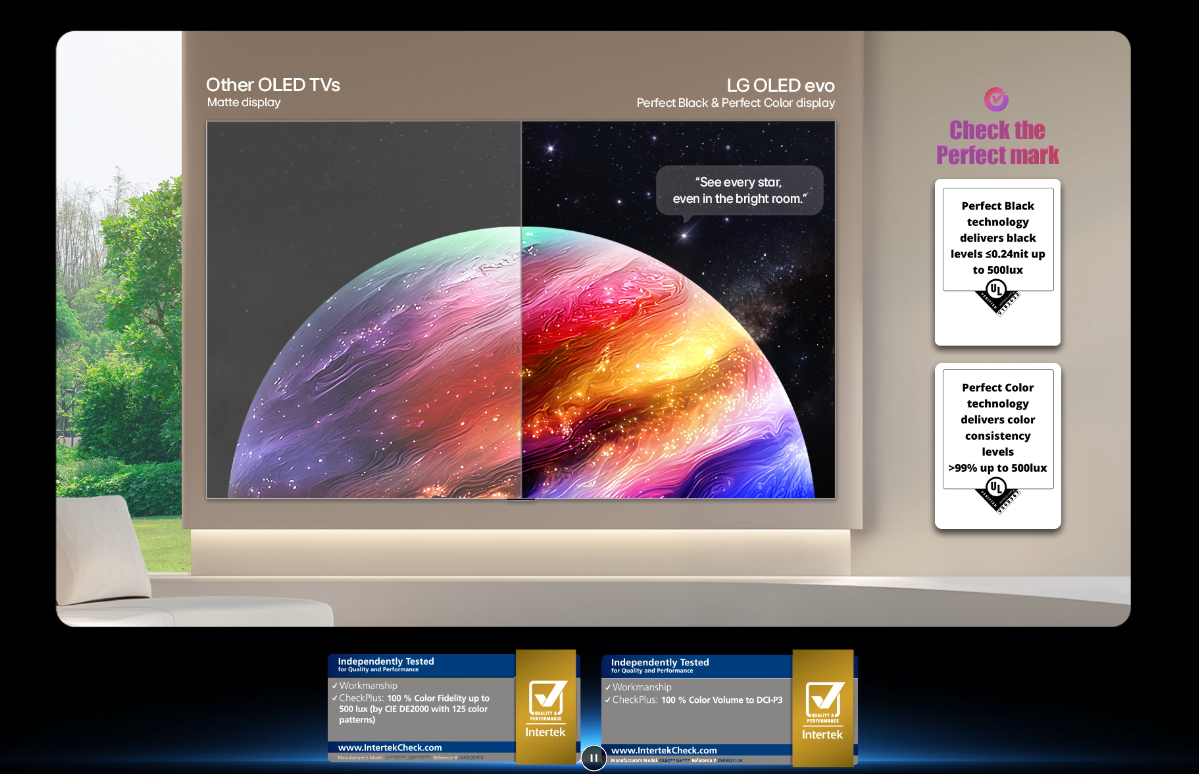Click 'Perfect Black & Perfect Color display' subtitle
The width and height of the screenshot is (1199, 775).
click(x=736, y=102)
